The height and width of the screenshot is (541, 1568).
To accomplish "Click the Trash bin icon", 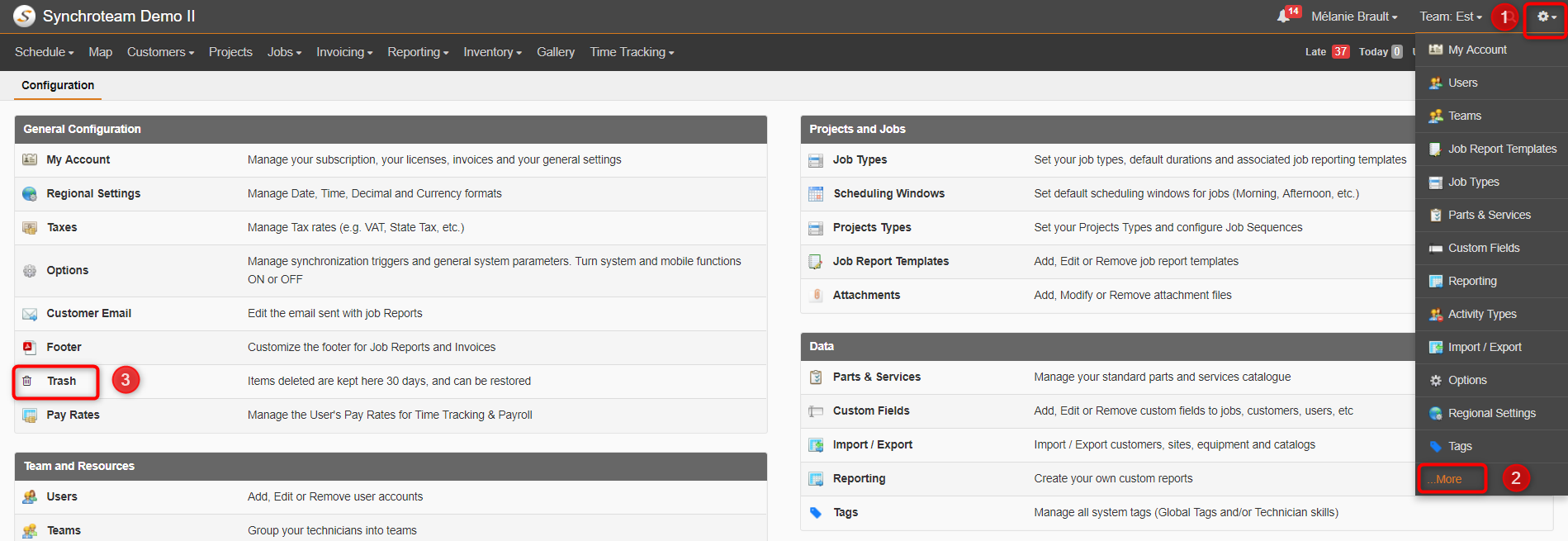I will click(x=27, y=381).
